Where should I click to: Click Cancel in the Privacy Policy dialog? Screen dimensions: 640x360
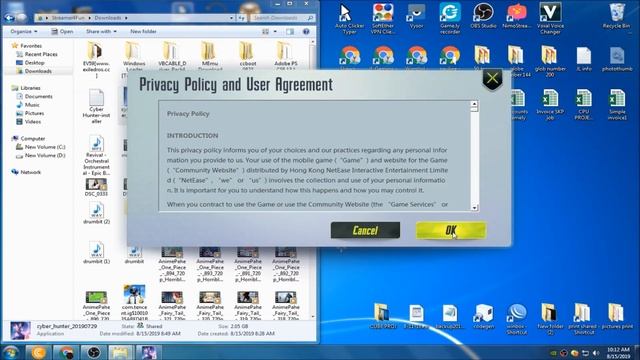[365, 230]
